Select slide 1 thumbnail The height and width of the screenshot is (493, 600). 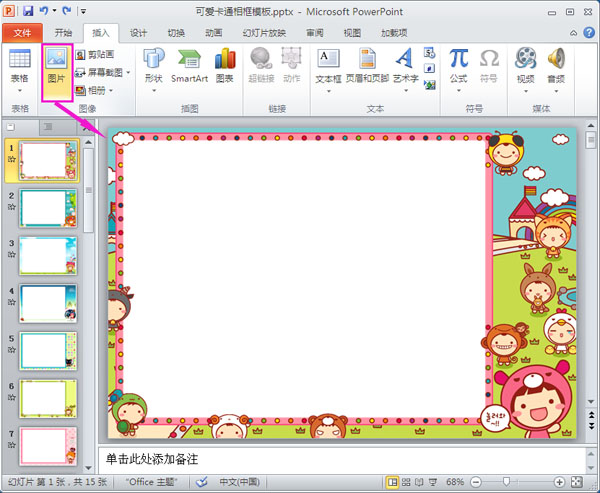[x=48, y=160]
